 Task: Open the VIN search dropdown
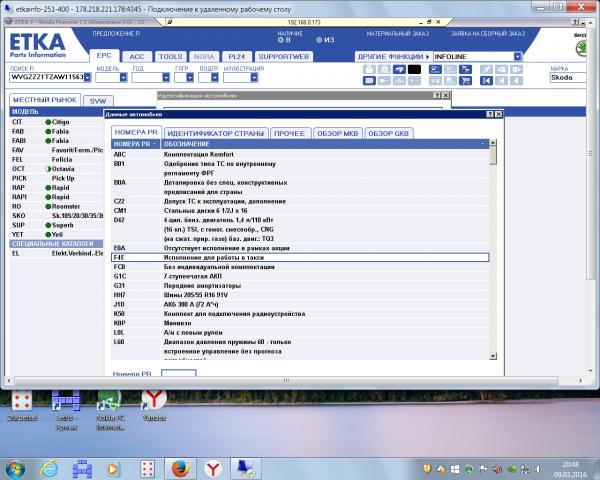(88, 77)
